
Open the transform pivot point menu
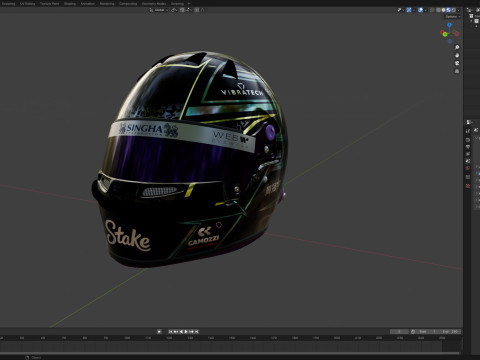coord(174,10)
